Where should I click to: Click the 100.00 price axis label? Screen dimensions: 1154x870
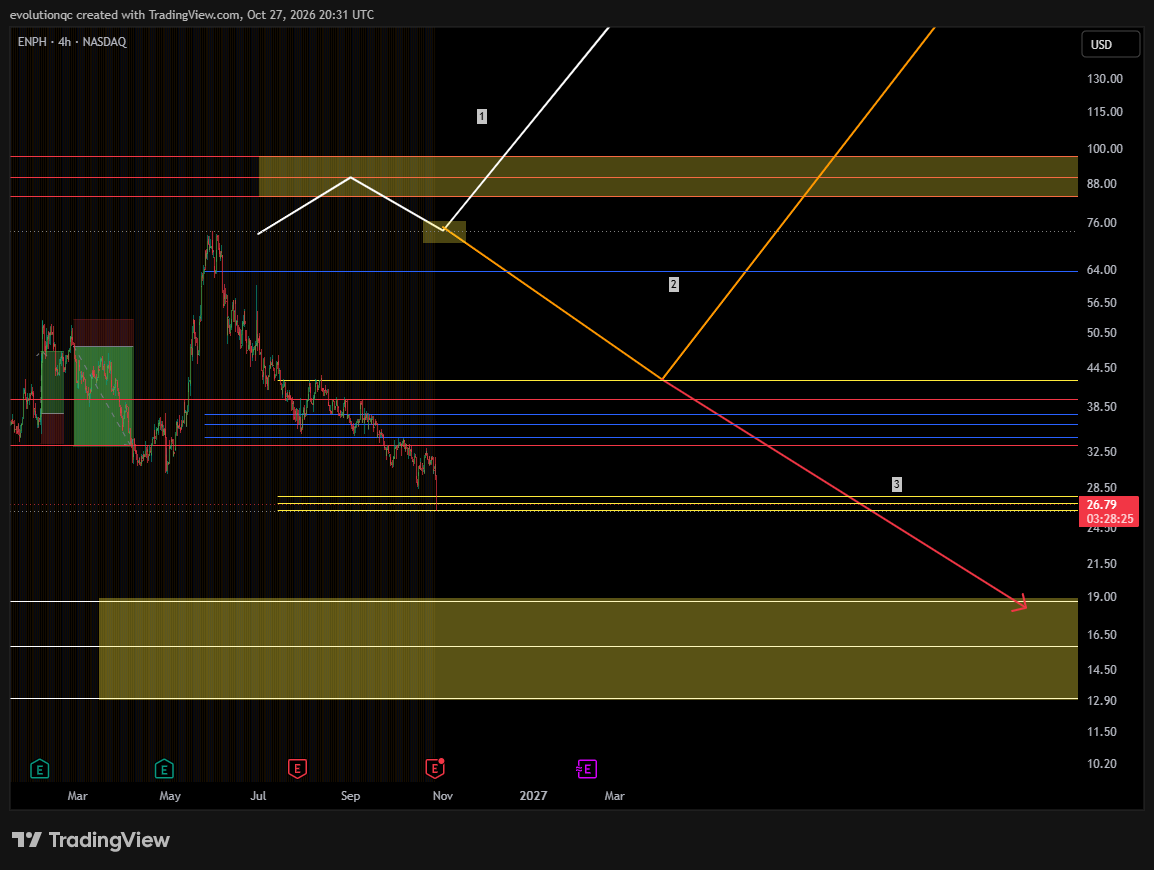(1105, 149)
